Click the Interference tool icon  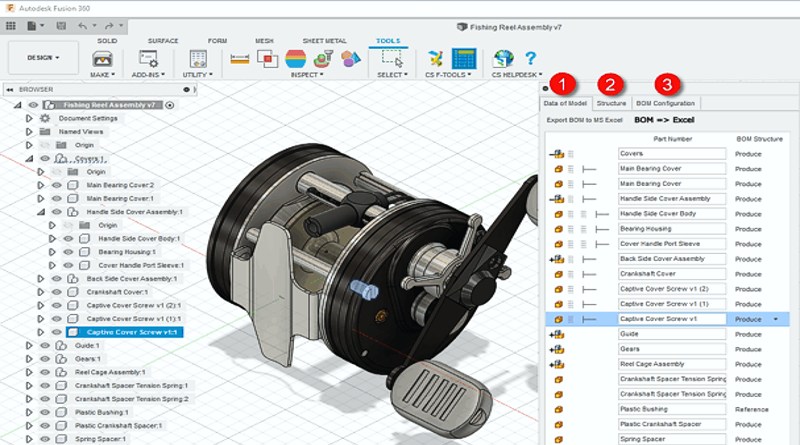267,59
